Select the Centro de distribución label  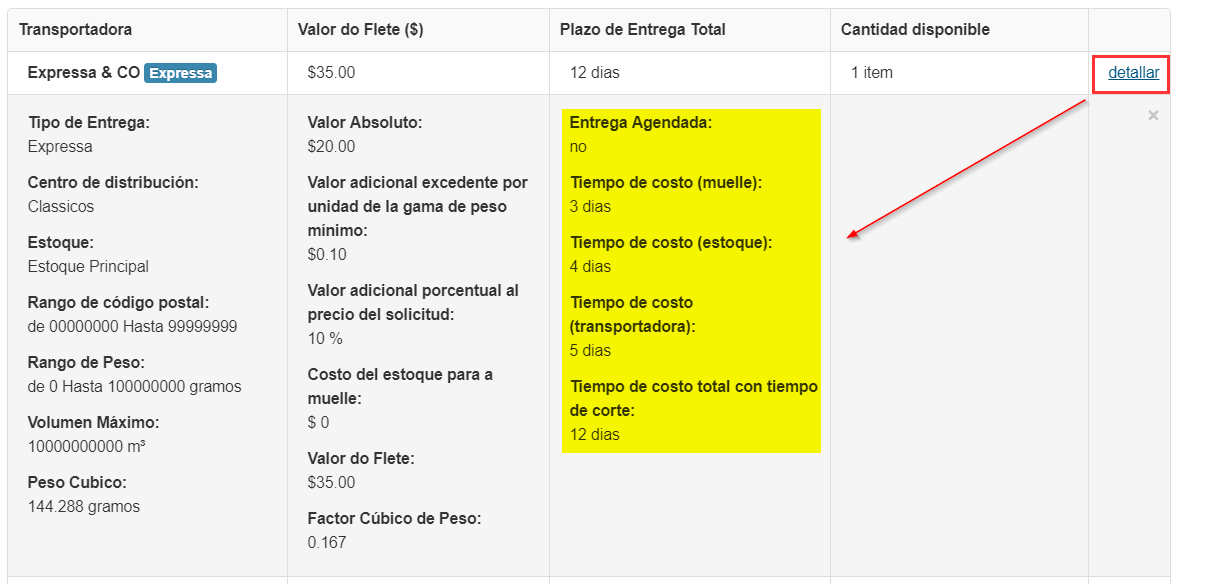(113, 183)
